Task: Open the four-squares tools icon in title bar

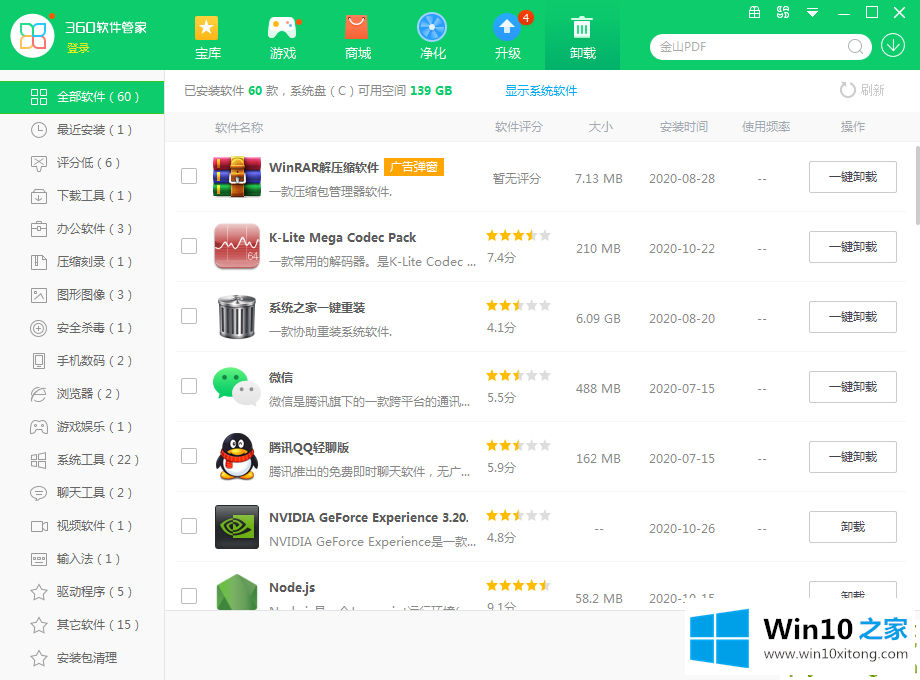Action: [x=783, y=12]
